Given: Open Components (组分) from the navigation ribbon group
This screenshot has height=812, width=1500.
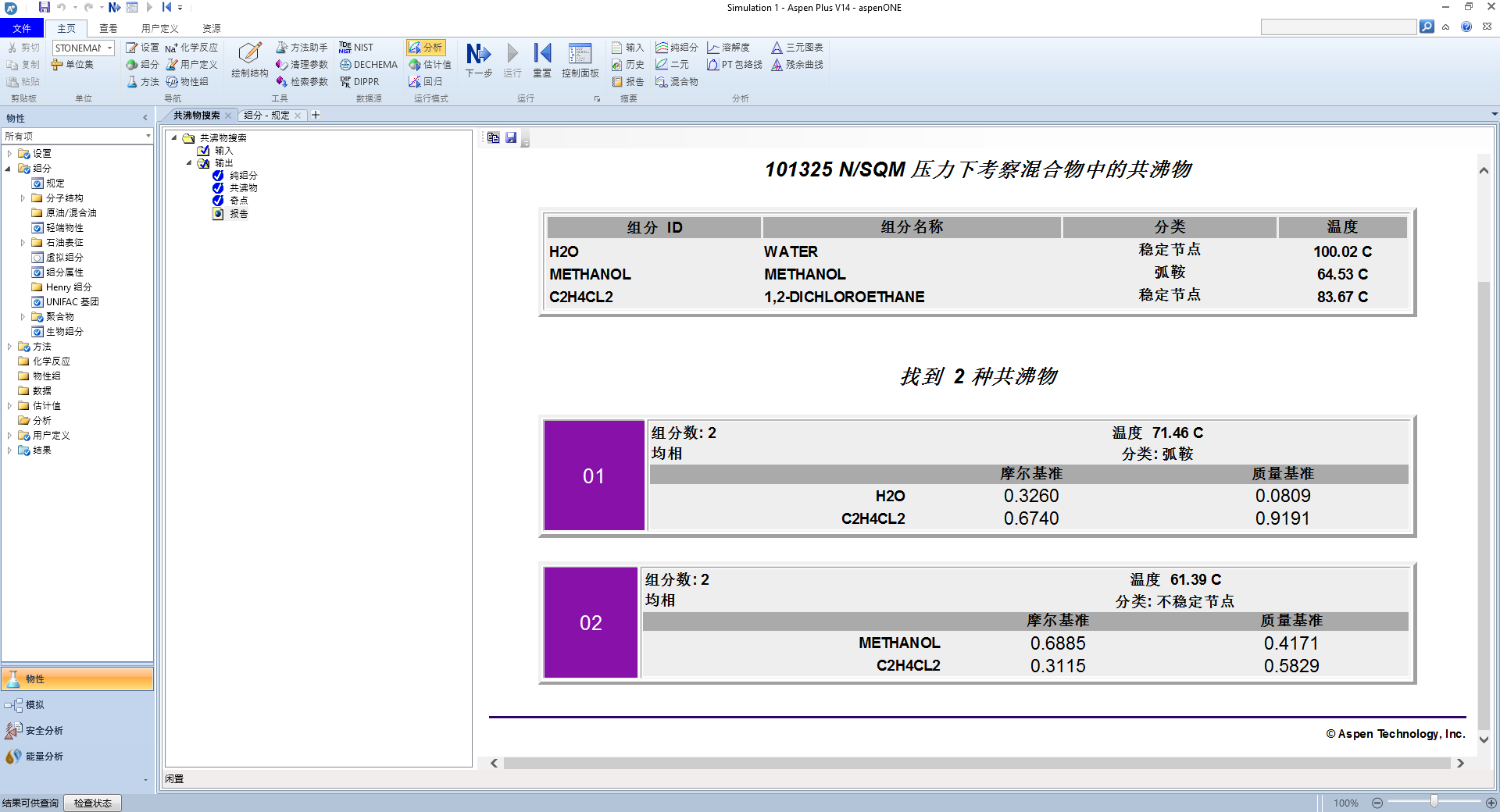Looking at the screenshot, I should pyautogui.click(x=143, y=65).
